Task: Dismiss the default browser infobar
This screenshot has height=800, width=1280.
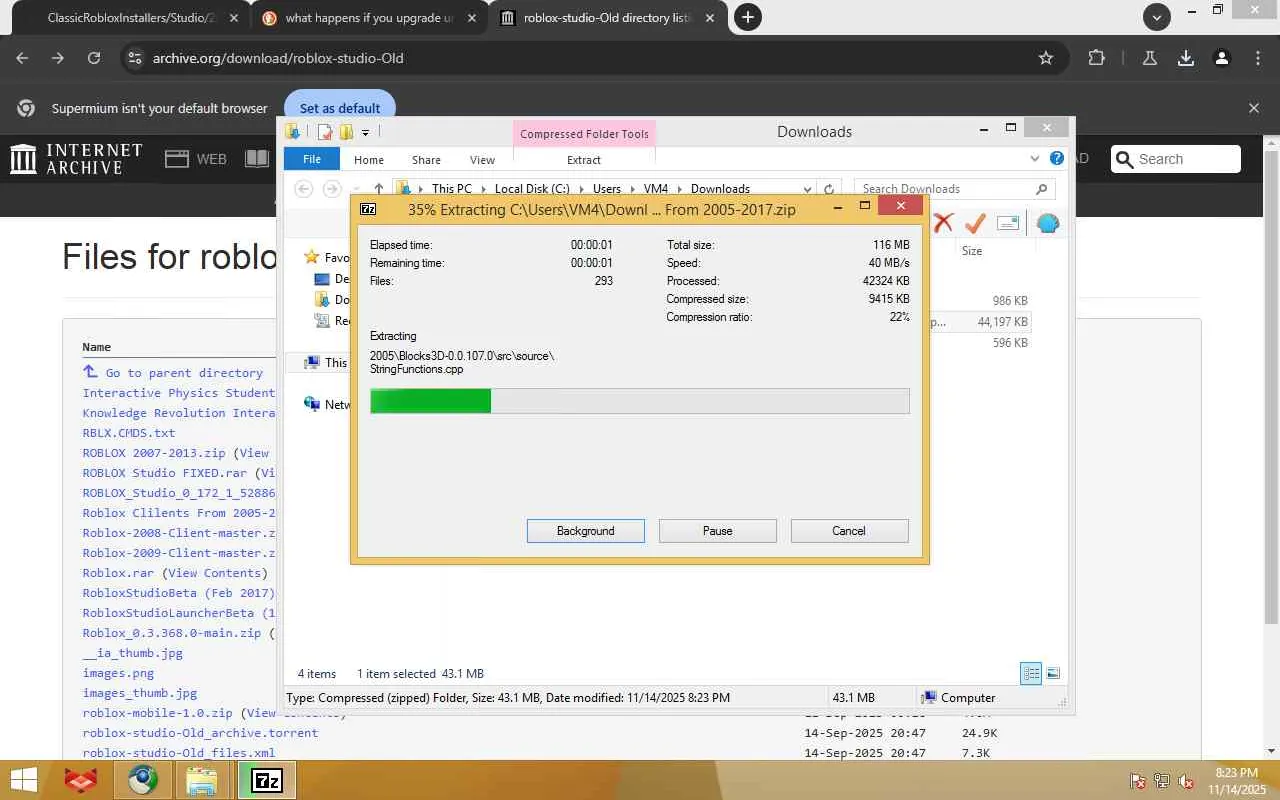Action: click(1254, 108)
